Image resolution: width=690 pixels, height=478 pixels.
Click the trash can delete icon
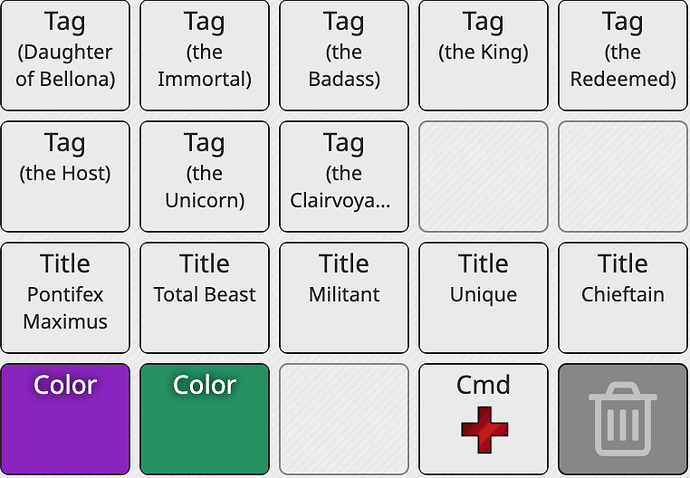[623, 419]
